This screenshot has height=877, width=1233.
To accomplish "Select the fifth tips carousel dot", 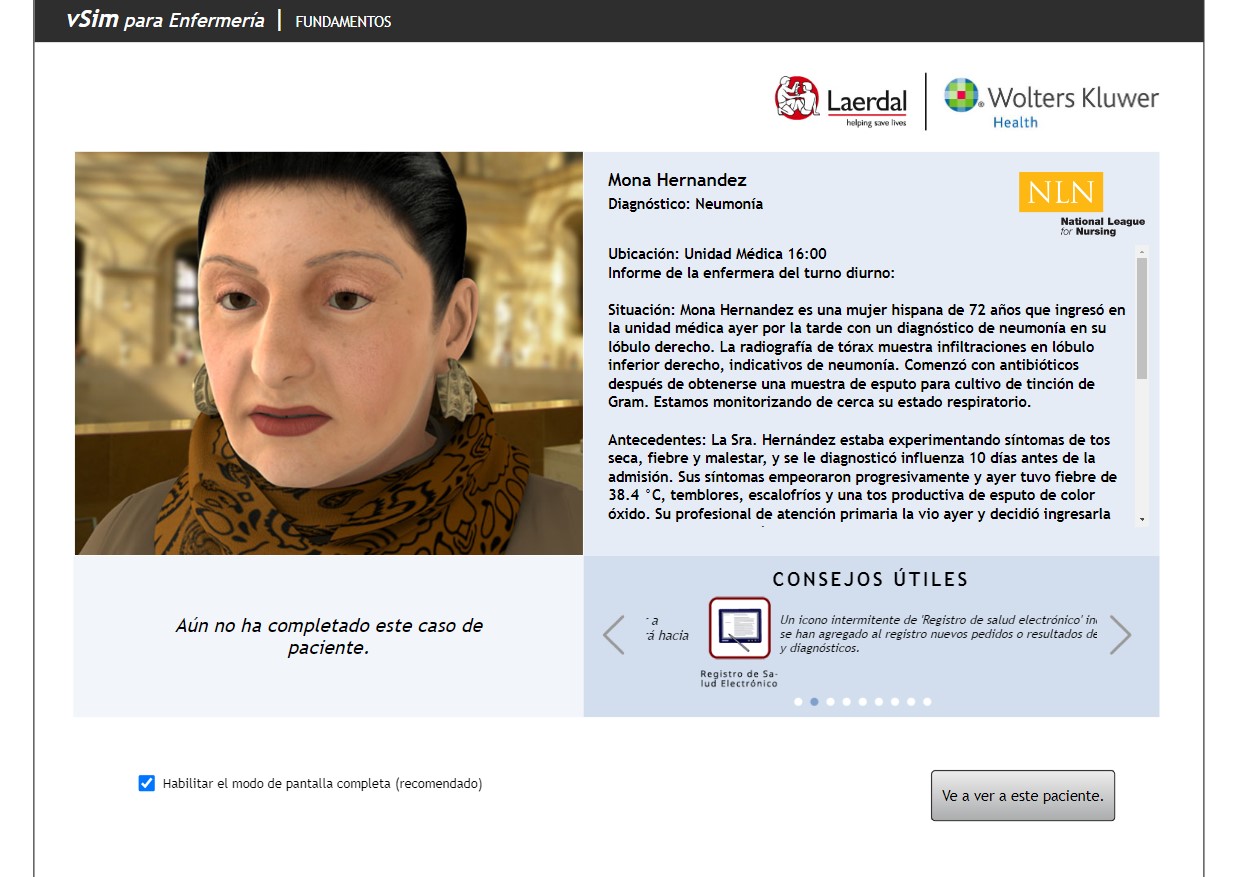I will pos(862,702).
